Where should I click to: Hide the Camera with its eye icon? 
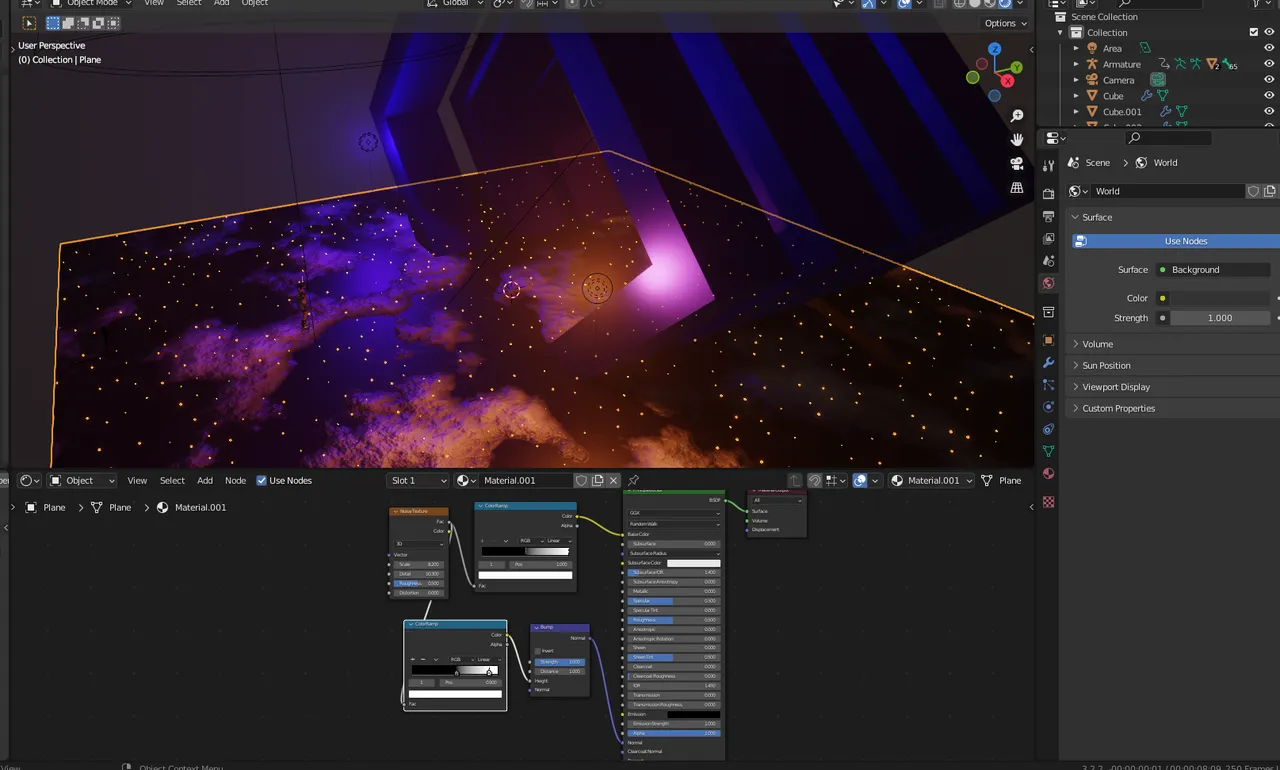pyautogui.click(x=1269, y=80)
